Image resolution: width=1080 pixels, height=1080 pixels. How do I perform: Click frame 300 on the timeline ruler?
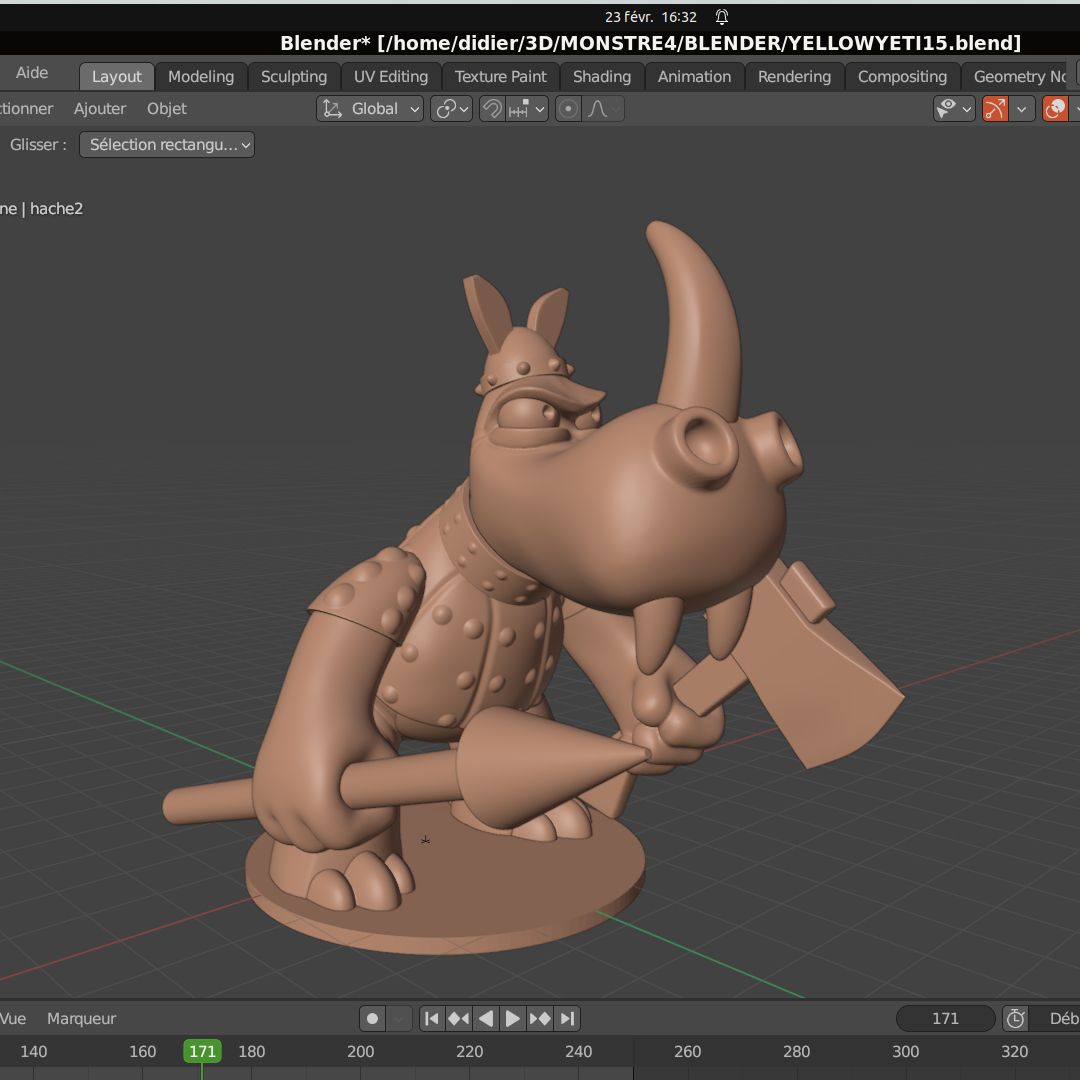pyautogui.click(x=906, y=1051)
